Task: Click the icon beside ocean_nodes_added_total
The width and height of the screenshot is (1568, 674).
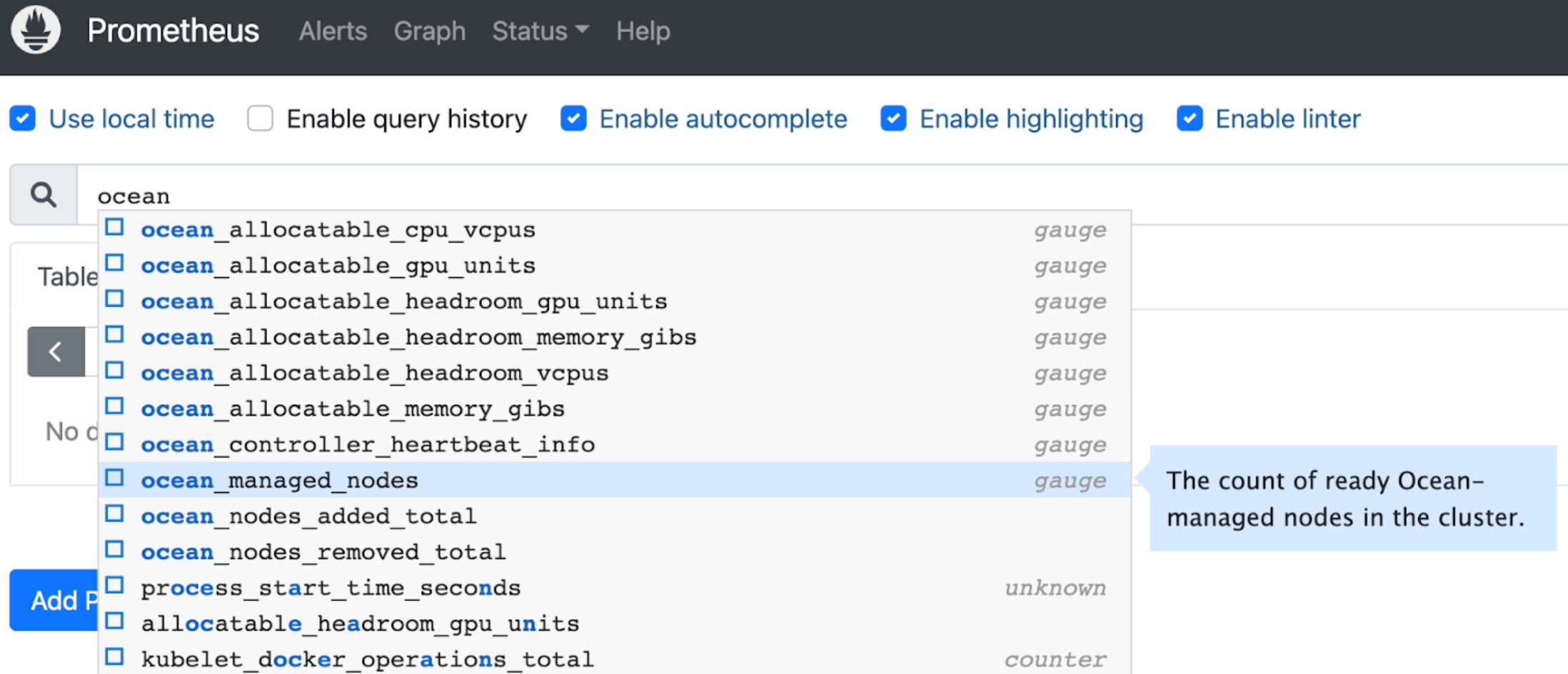Action: 115,515
